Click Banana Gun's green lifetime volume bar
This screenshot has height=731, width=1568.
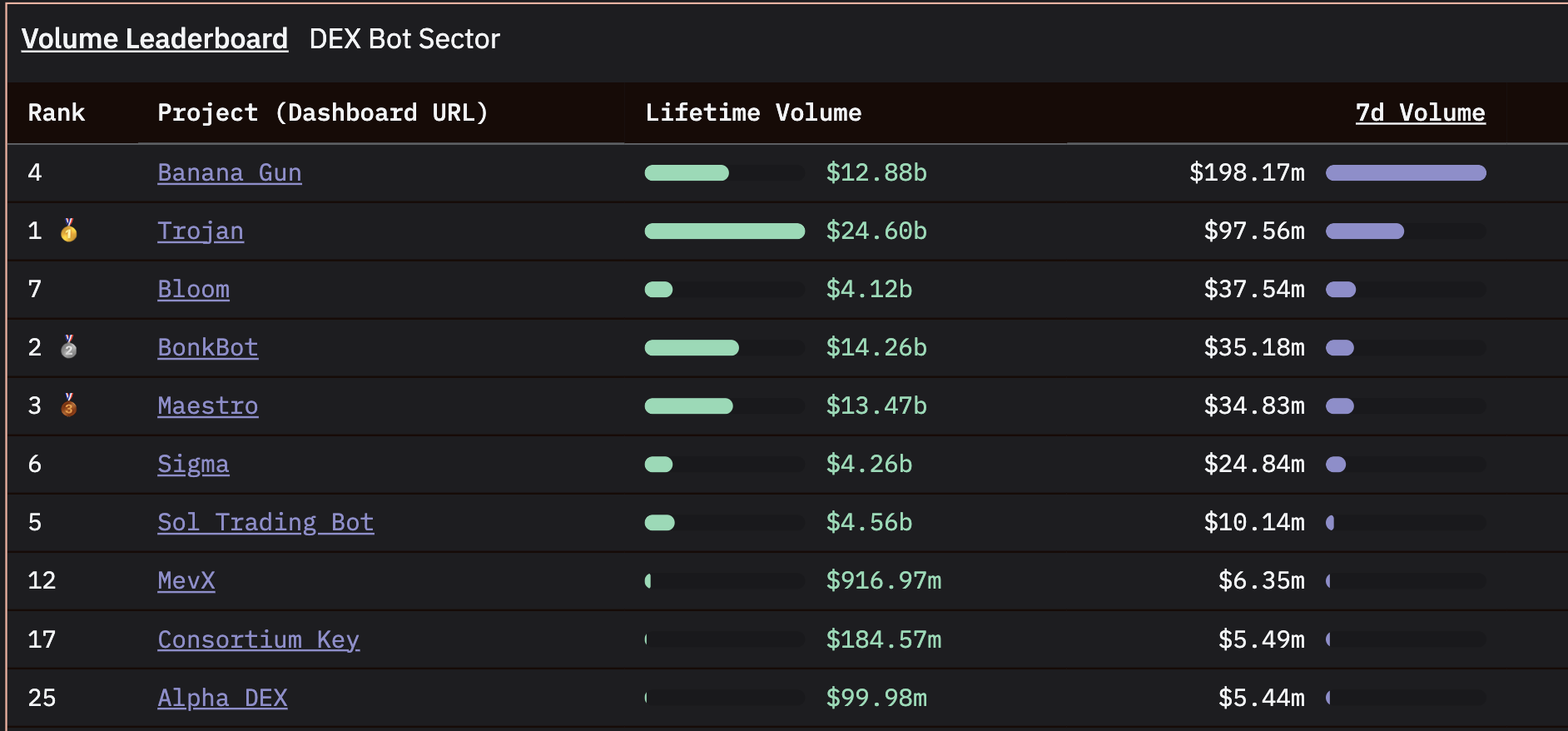[x=687, y=172]
